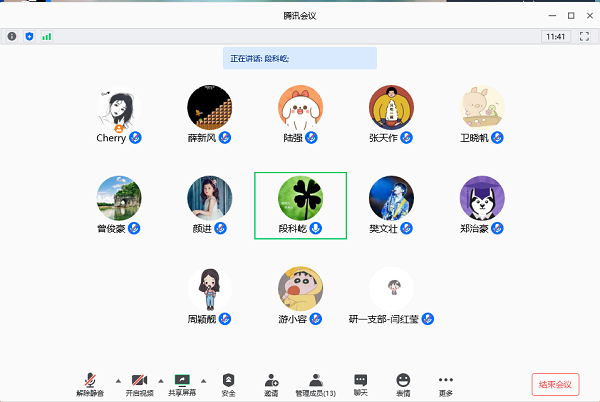Expand the audio options arrow beside 解除静音
This screenshot has height=402, width=600.
point(118,381)
